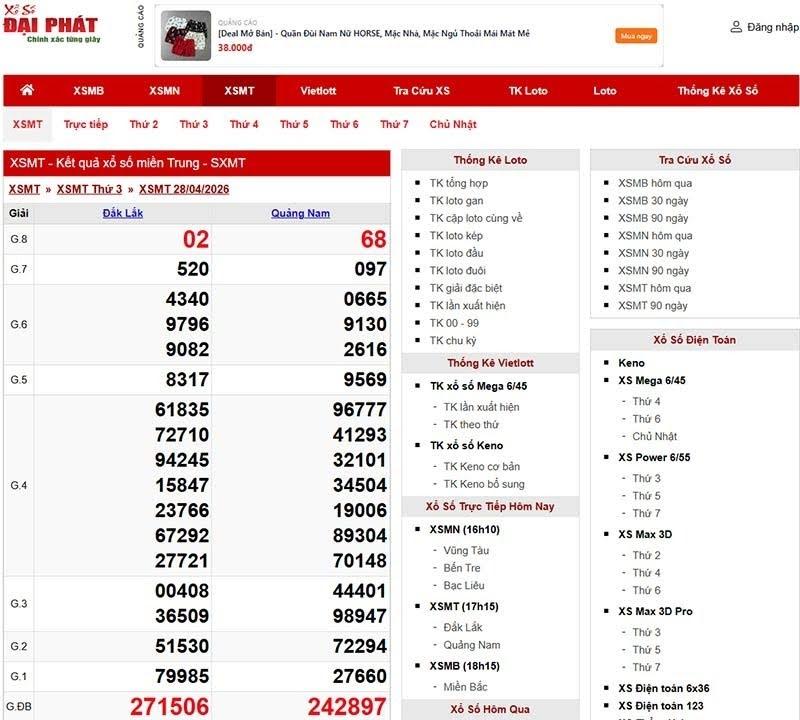
Task: Open TK giải đặc biệt link
Action: (466, 288)
